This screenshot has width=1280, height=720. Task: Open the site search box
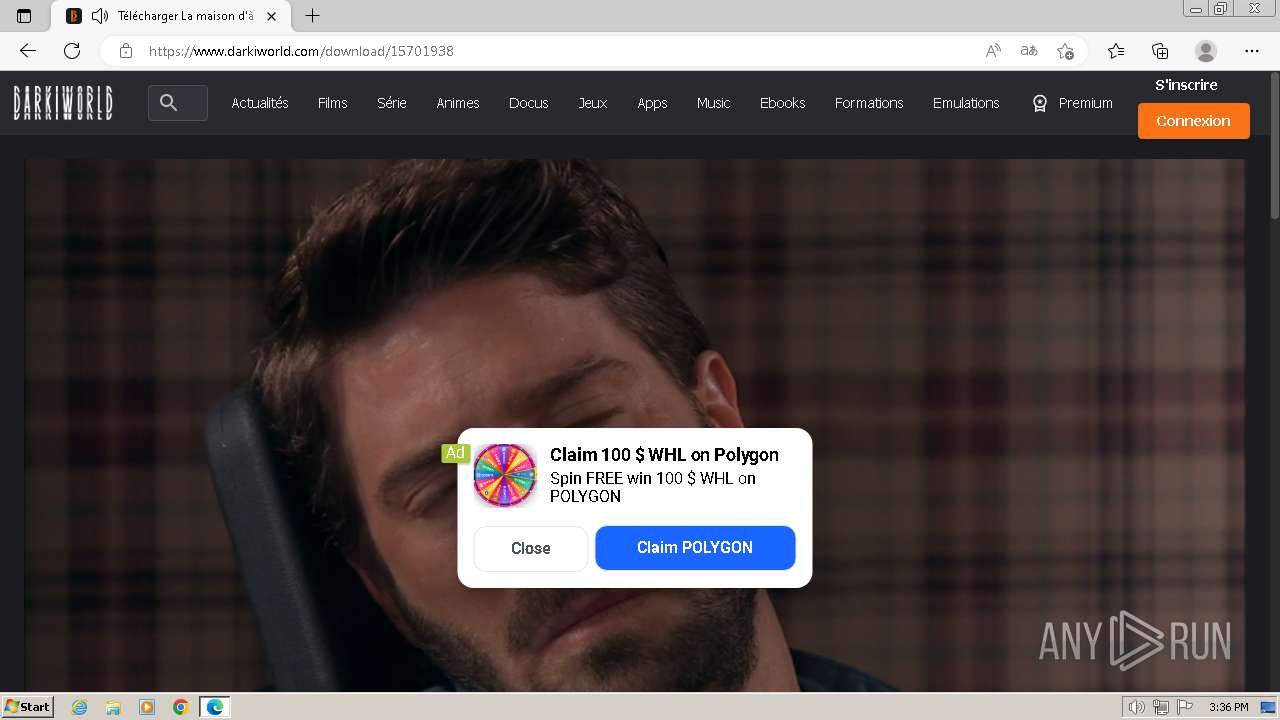(x=178, y=103)
